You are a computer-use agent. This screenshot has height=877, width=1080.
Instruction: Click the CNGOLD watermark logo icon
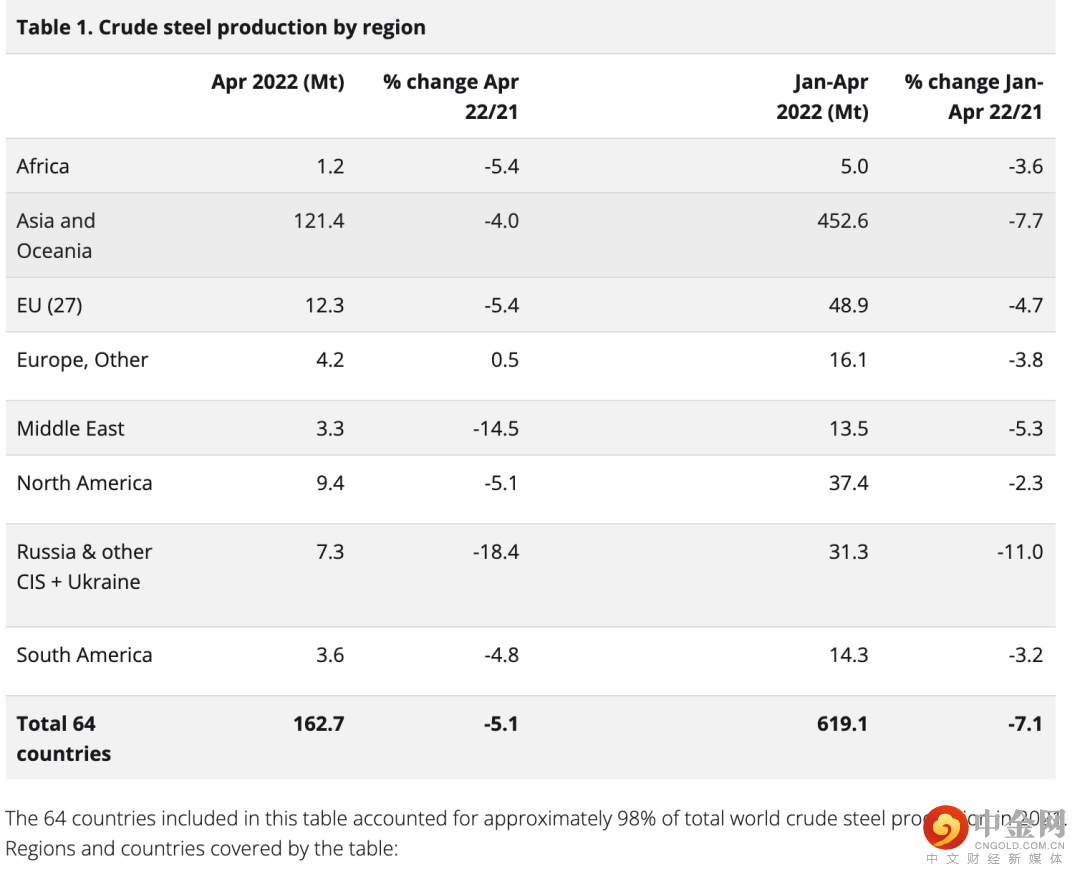tap(945, 827)
